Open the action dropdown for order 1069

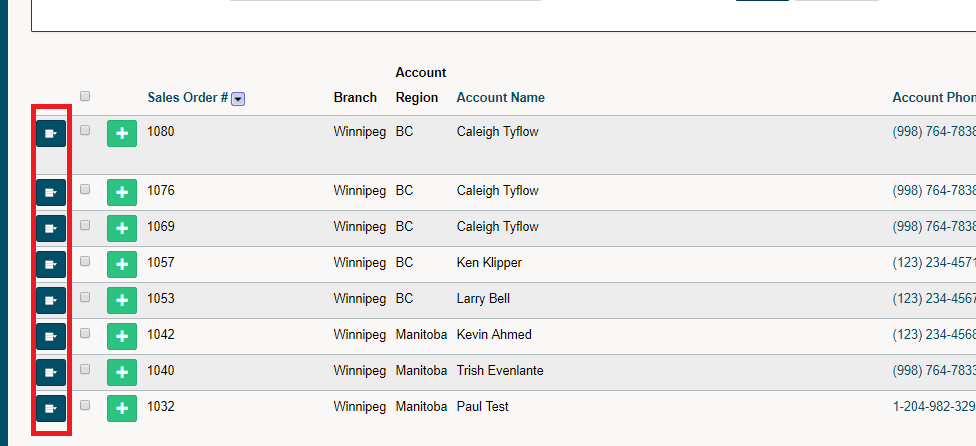(x=51, y=229)
